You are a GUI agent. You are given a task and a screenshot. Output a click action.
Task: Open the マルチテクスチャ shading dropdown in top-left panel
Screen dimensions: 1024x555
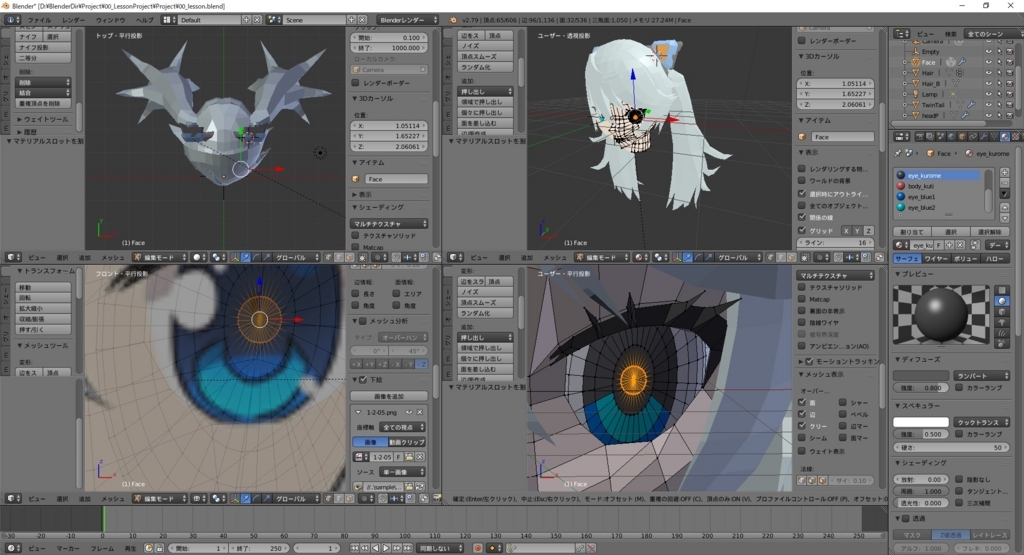pos(389,223)
